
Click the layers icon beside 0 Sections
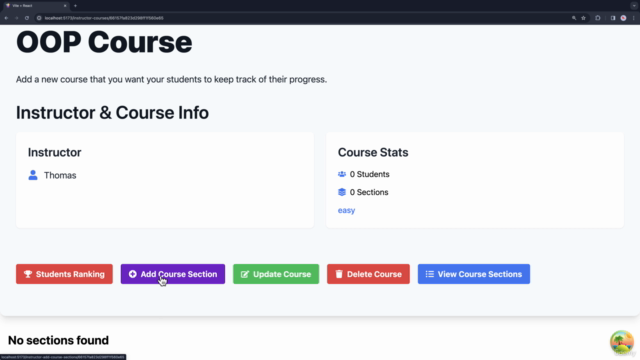[x=342, y=192]
